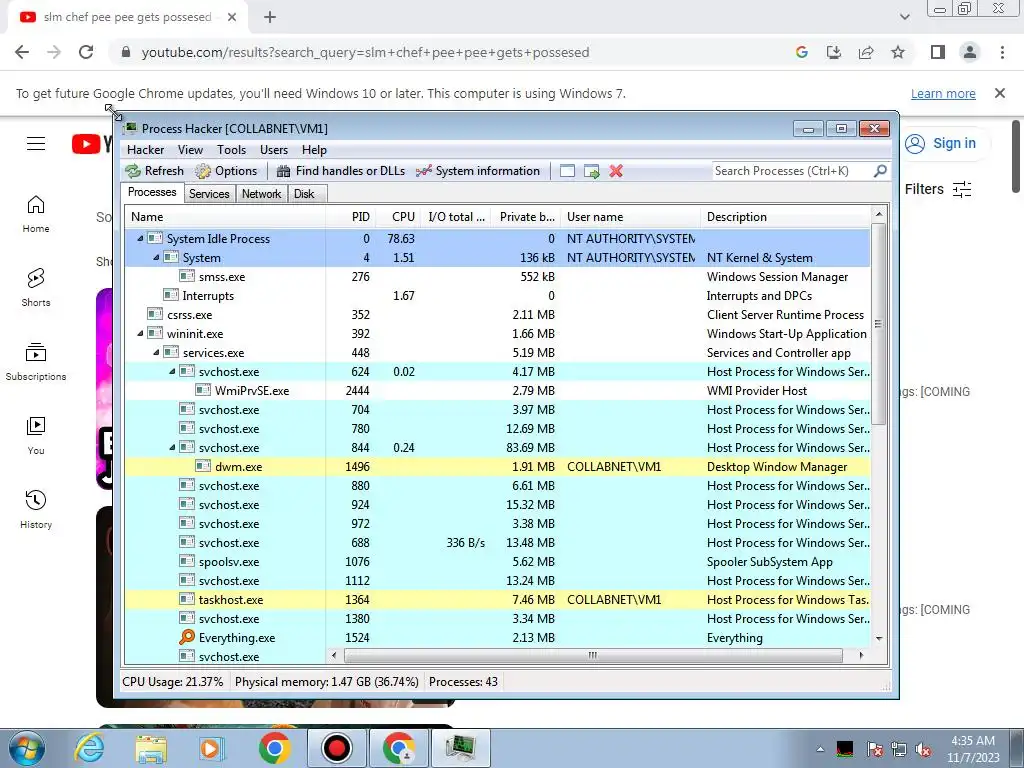The image size is (1024, 768).
Task: Collapse wininit.exe tree node
Action: pyautogui.click(x=140, y=334)
